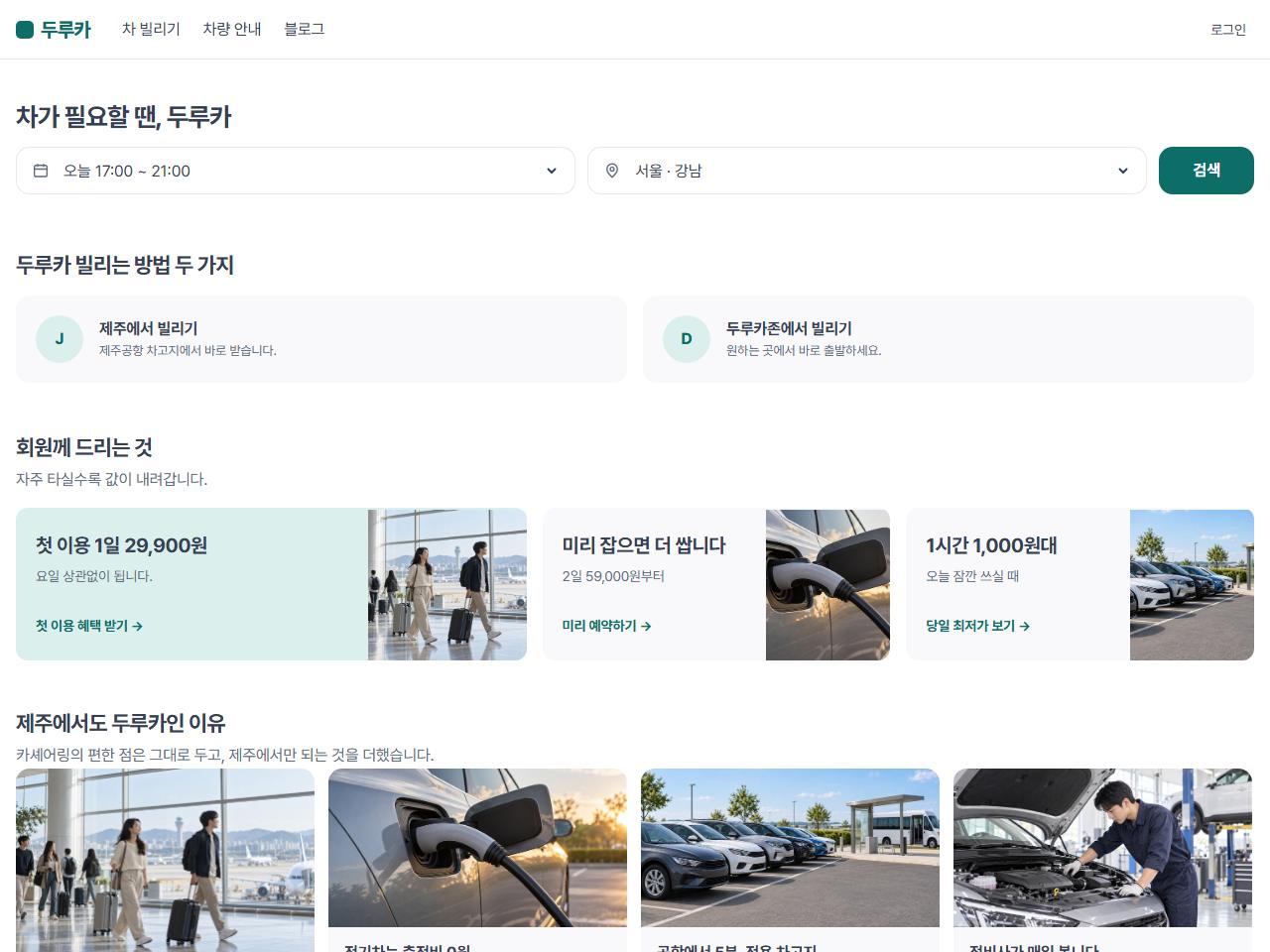The image size is (1270, 952).
Task: Click the location pin icon
Action: click(612, 171)
